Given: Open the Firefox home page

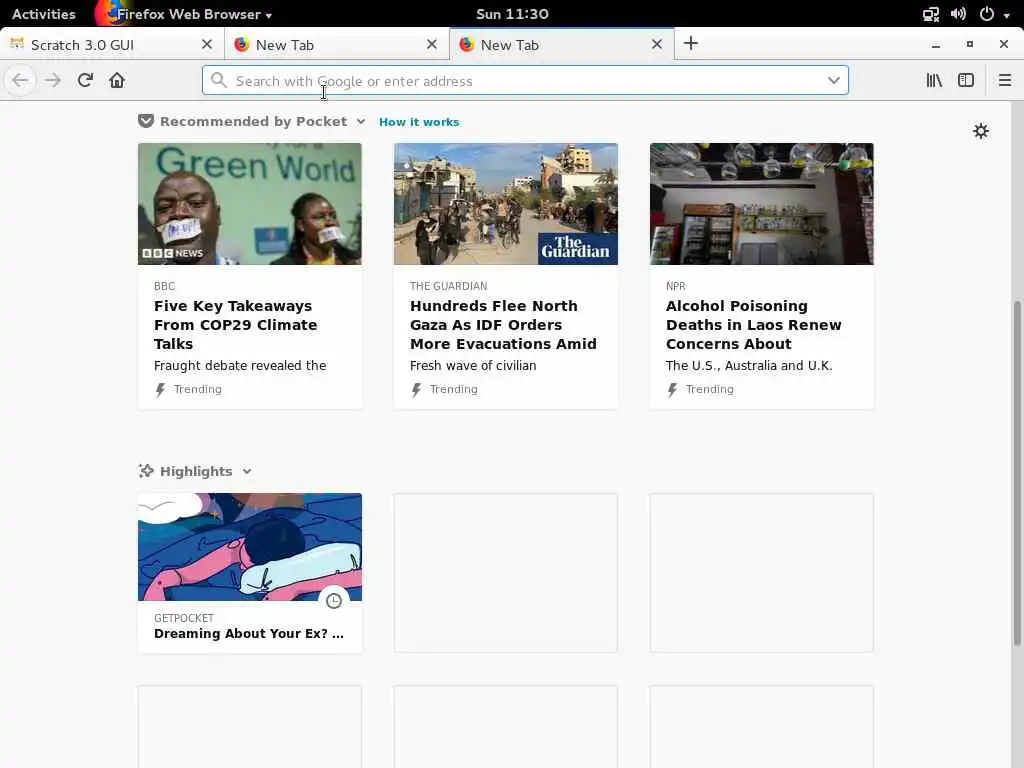Looking at the screenshot, I should coord(117,80).
